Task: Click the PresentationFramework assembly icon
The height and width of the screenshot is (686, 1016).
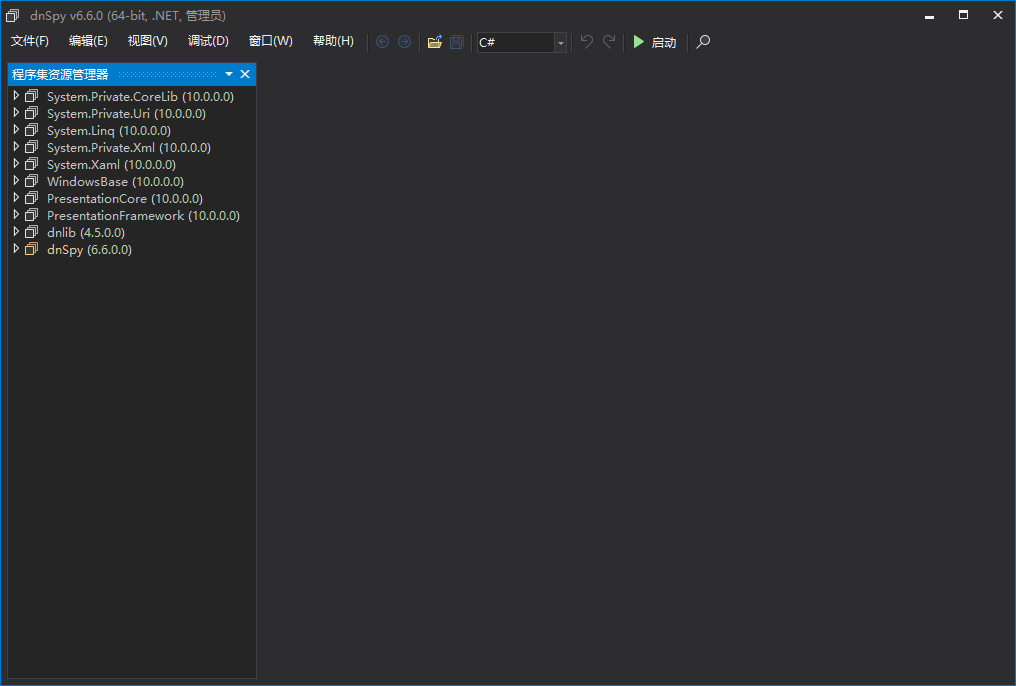Action: tap(31, 215)
